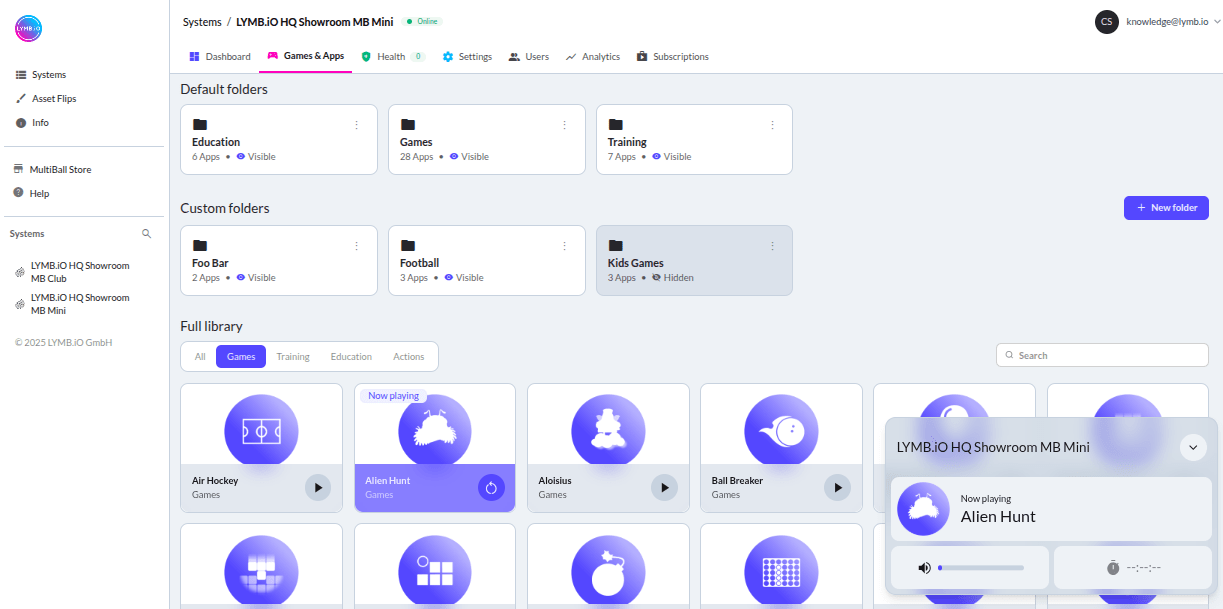Open the MultiBall Store link
Viewport: 1223px width, 609px height.
[x=52, y=170]
